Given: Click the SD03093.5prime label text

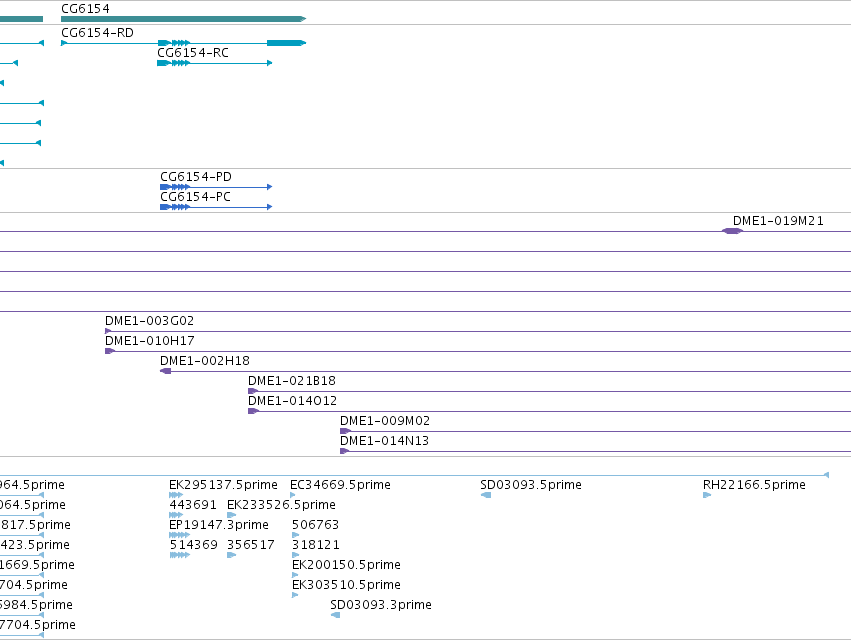Looking at the screenshot, I should click(x=531, y=485).
